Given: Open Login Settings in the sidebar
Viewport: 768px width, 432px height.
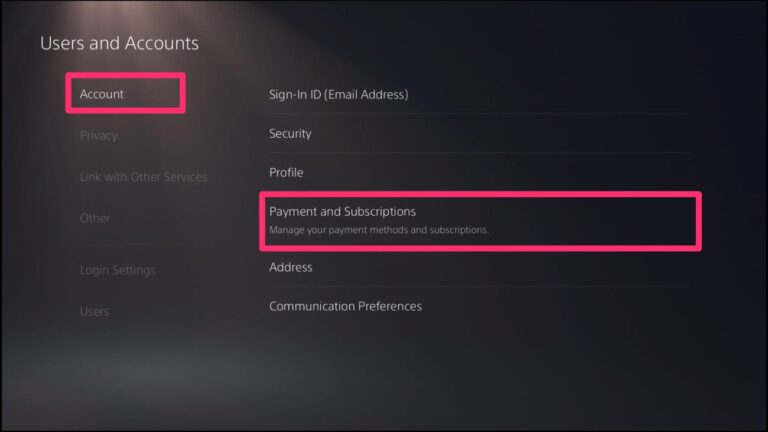Looking at the screenshot, I should (x=117, y=270).
